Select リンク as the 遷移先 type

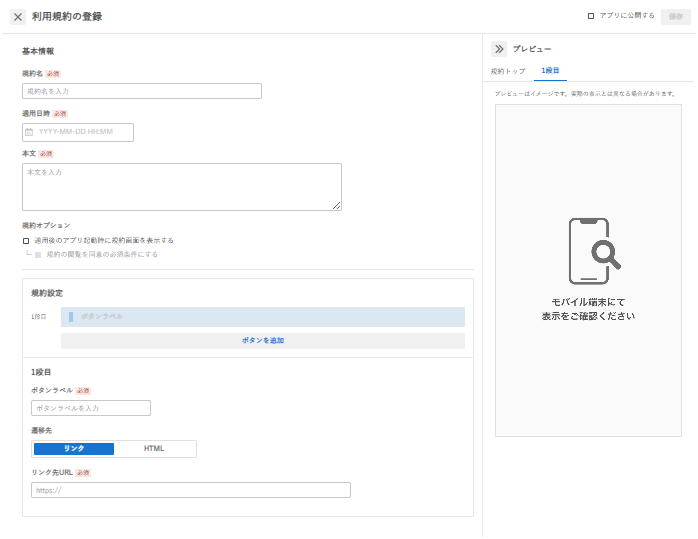point(74,449)
